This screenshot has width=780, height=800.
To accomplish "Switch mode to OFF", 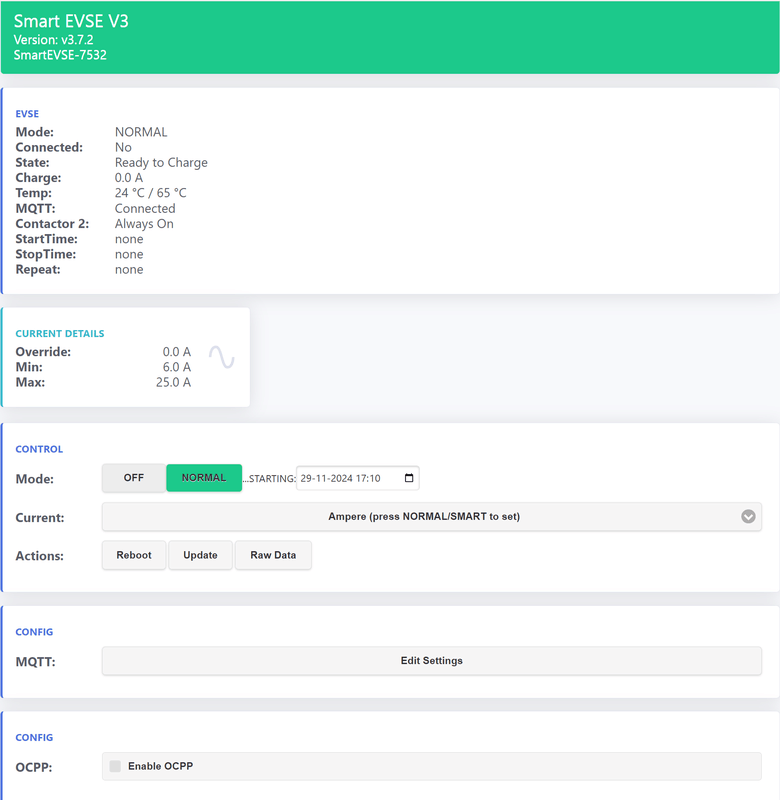I will coord(134,478).
